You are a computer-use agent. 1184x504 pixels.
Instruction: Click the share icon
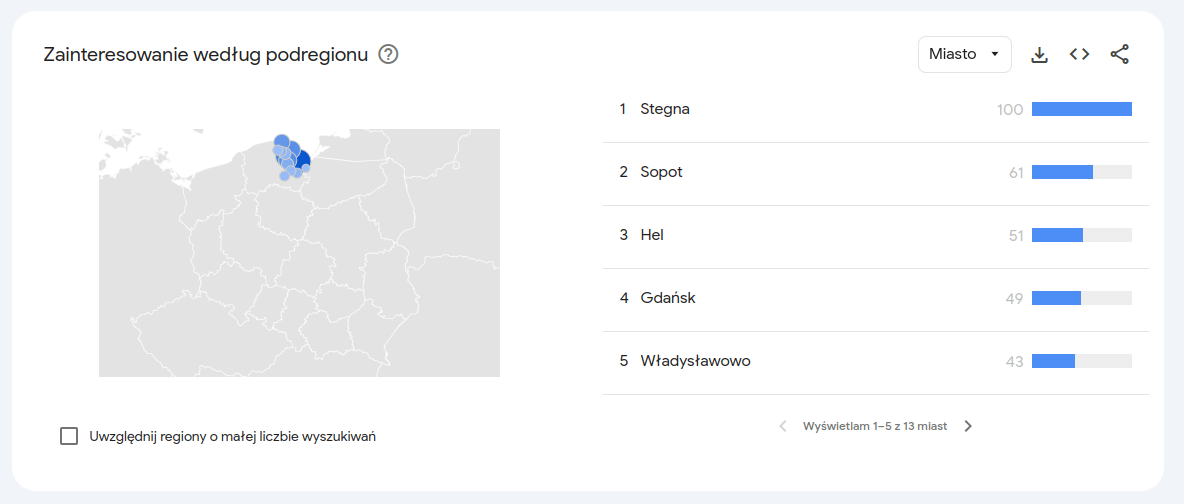(1120, 54)
